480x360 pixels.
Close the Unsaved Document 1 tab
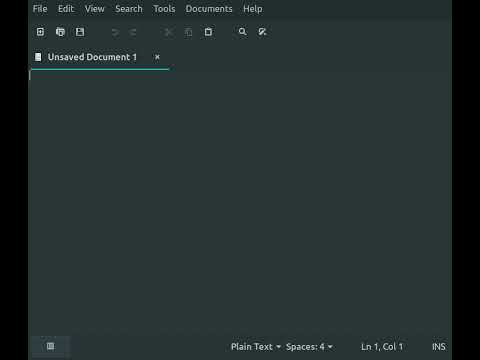click(x=157, y=57)
